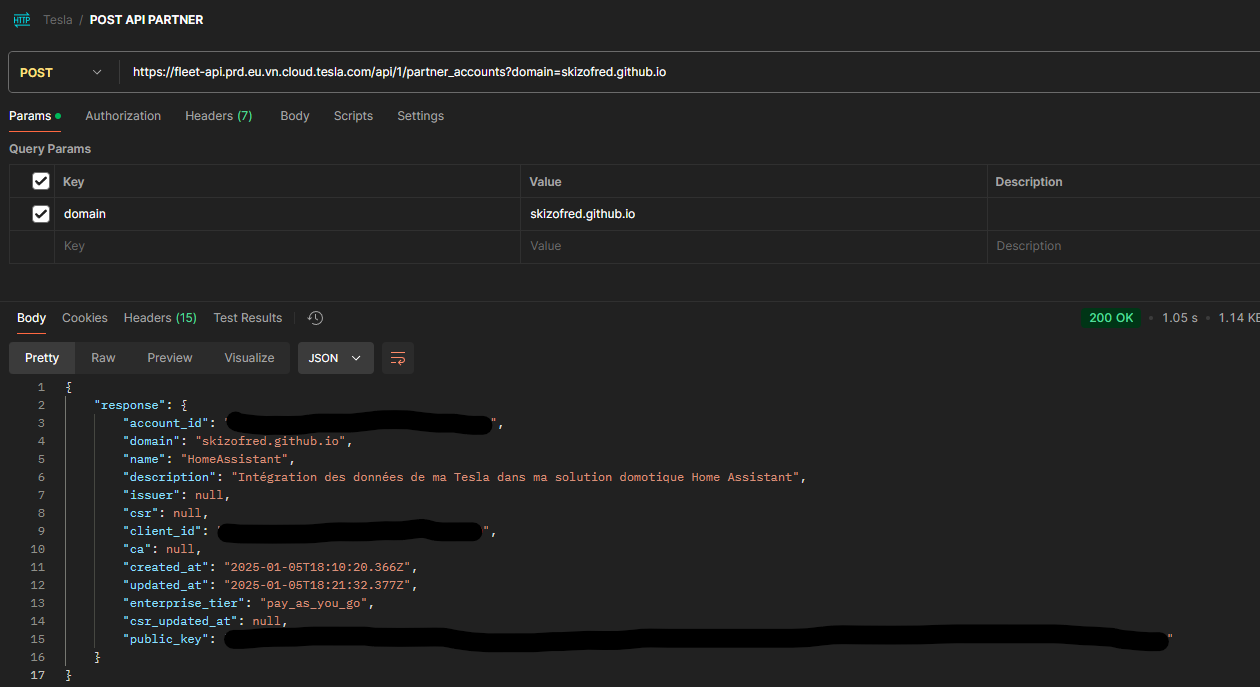Open the request Headers (7) tab
The height and width of the screenshot is (687, 1260).
coord(218,116)
